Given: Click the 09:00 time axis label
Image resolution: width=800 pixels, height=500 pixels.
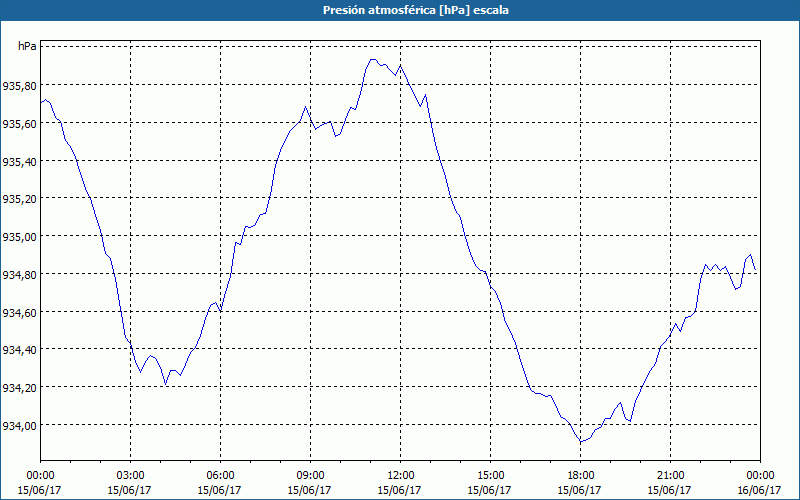Looking at the screenshot, I should 310,476.
